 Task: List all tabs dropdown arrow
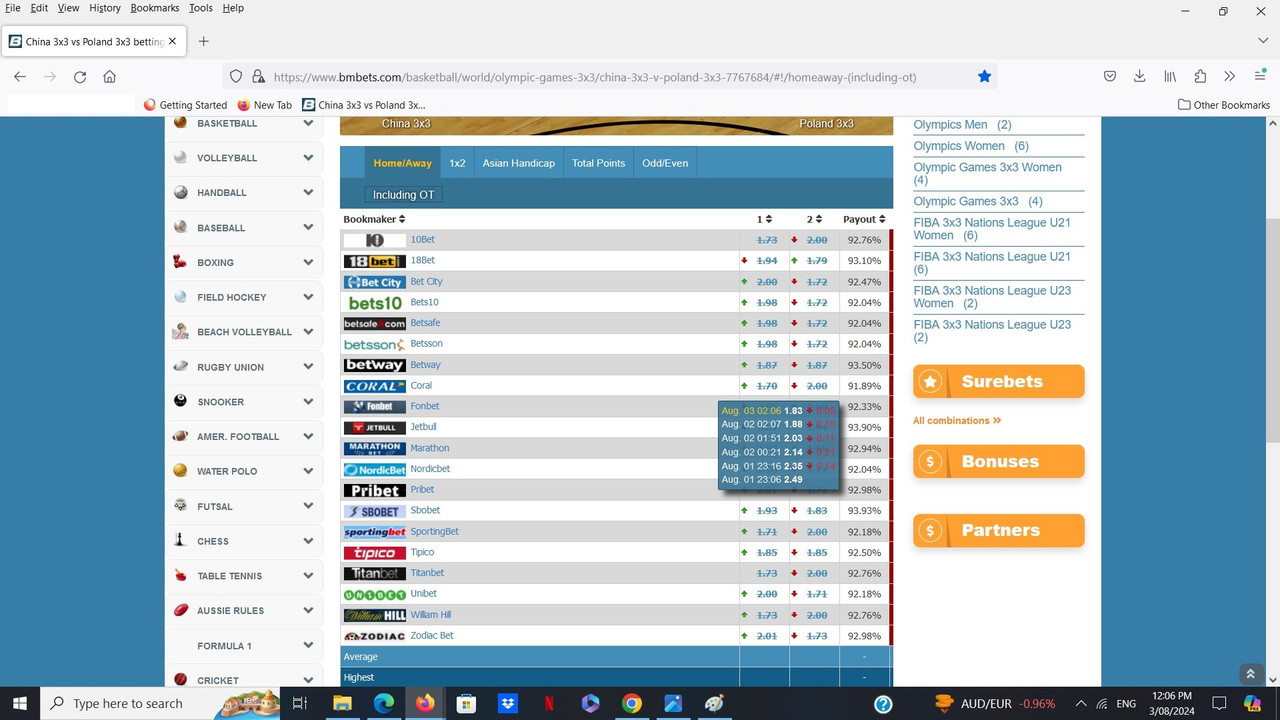pyautogui.click(x=1262, y=41)
